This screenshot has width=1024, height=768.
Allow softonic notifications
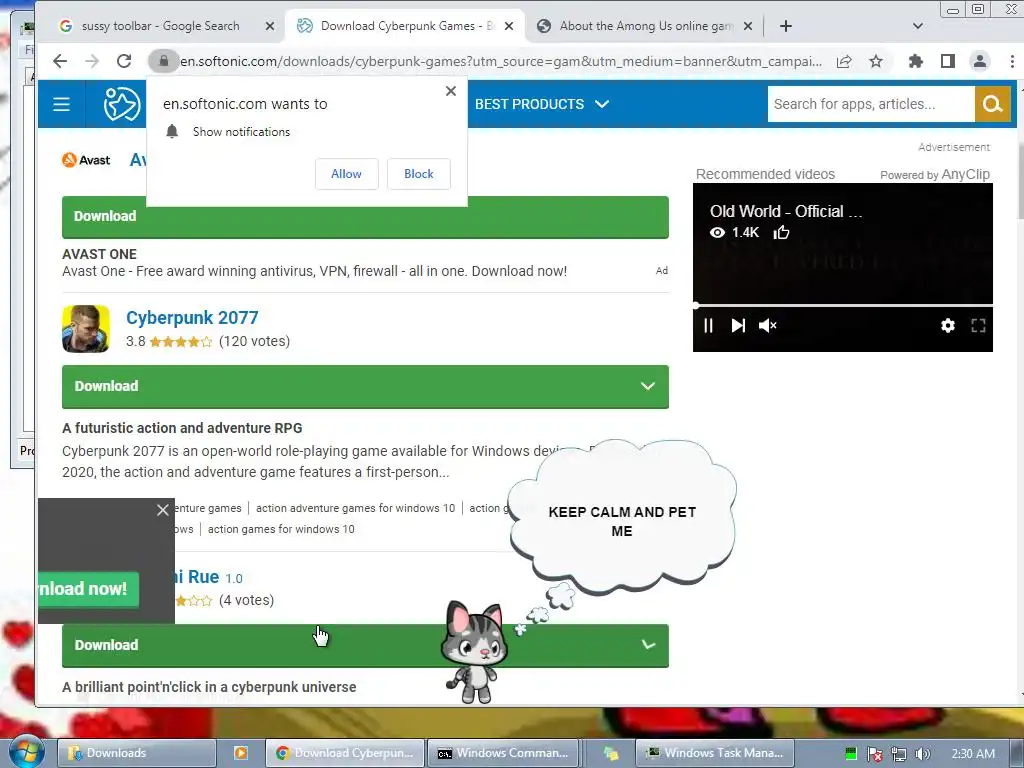[x=346, y=174]
